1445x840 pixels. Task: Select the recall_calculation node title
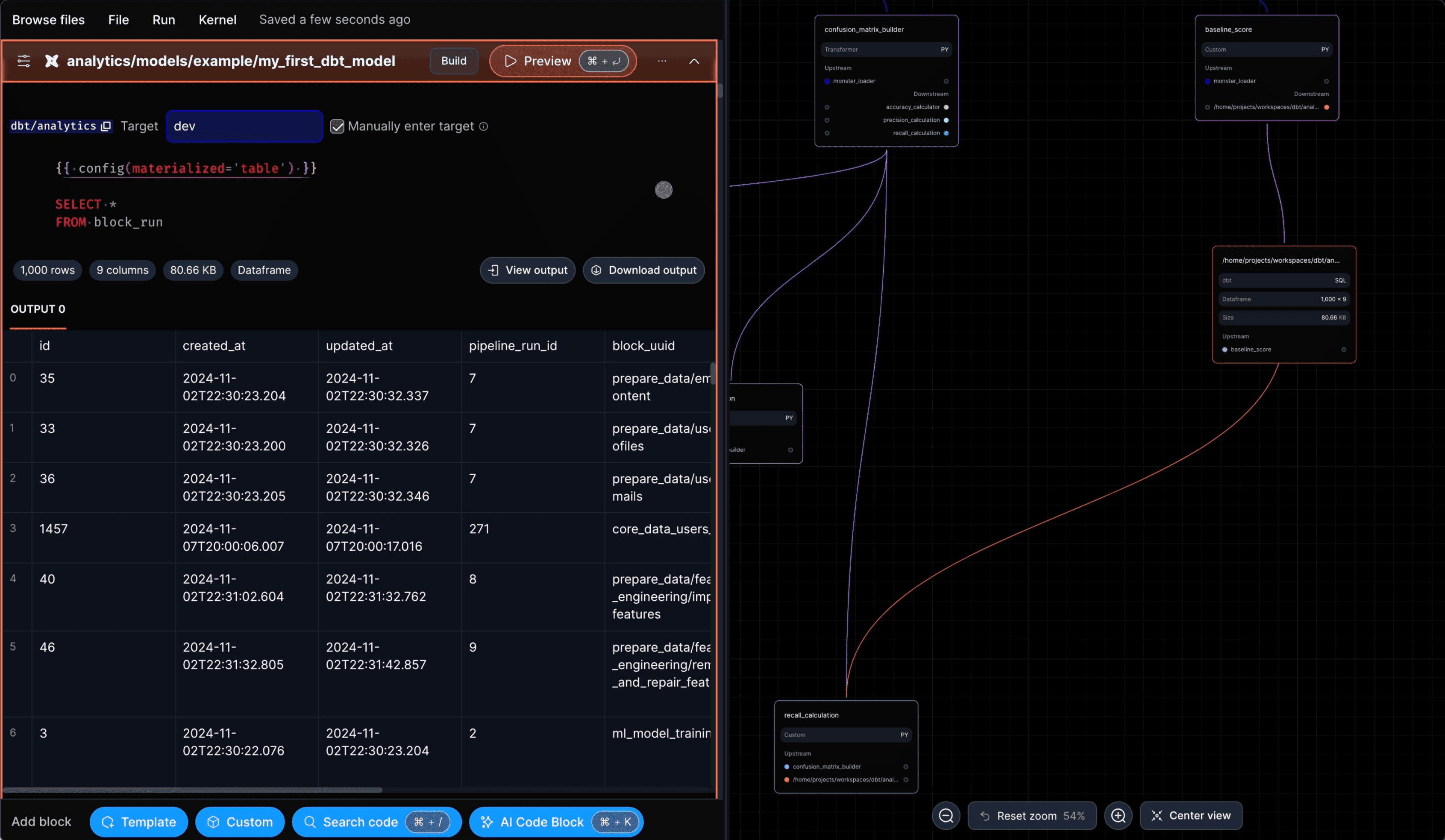point(811,715)
